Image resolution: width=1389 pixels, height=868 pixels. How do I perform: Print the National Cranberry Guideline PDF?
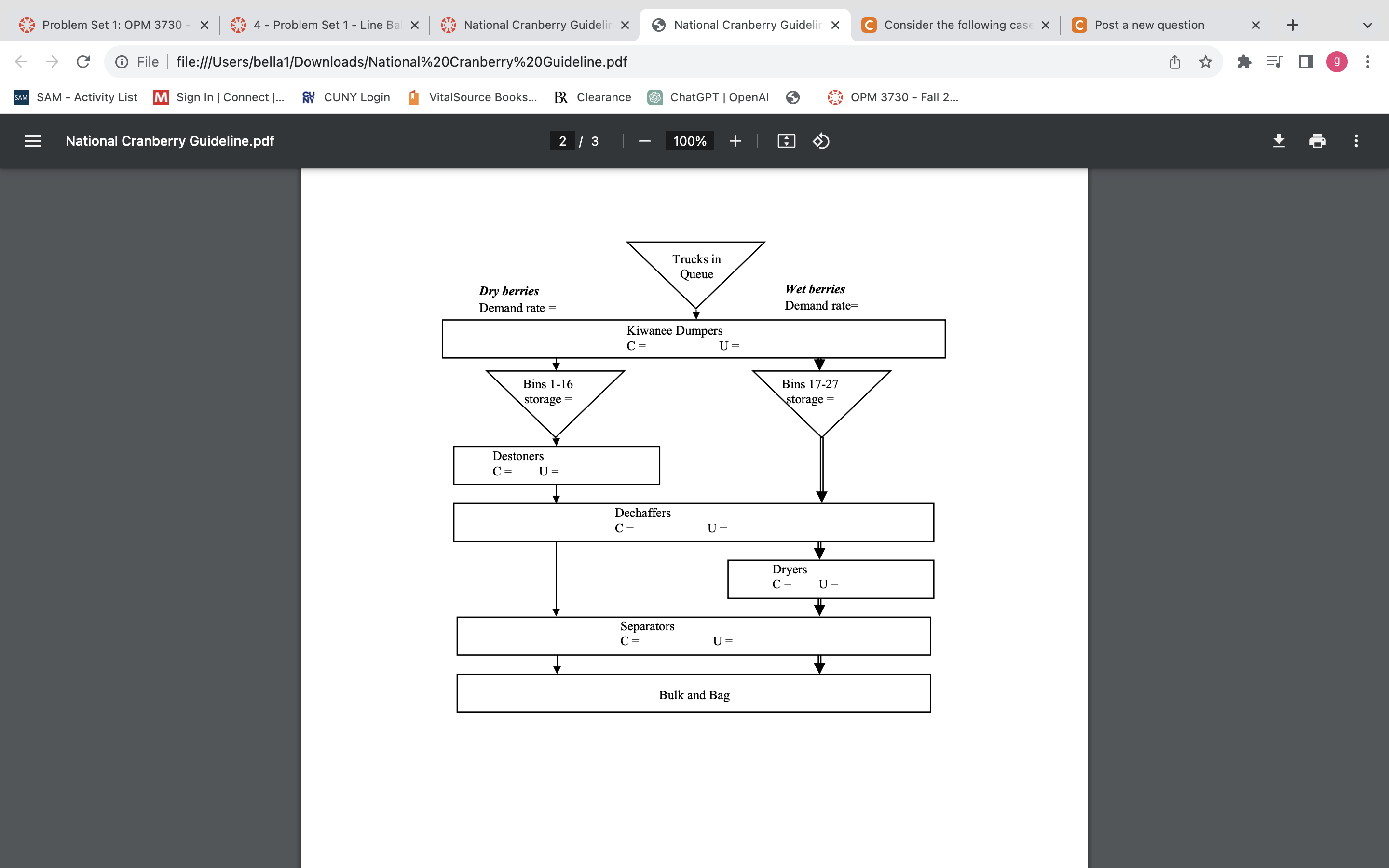pyautogui.click(x=1317, y=141)
